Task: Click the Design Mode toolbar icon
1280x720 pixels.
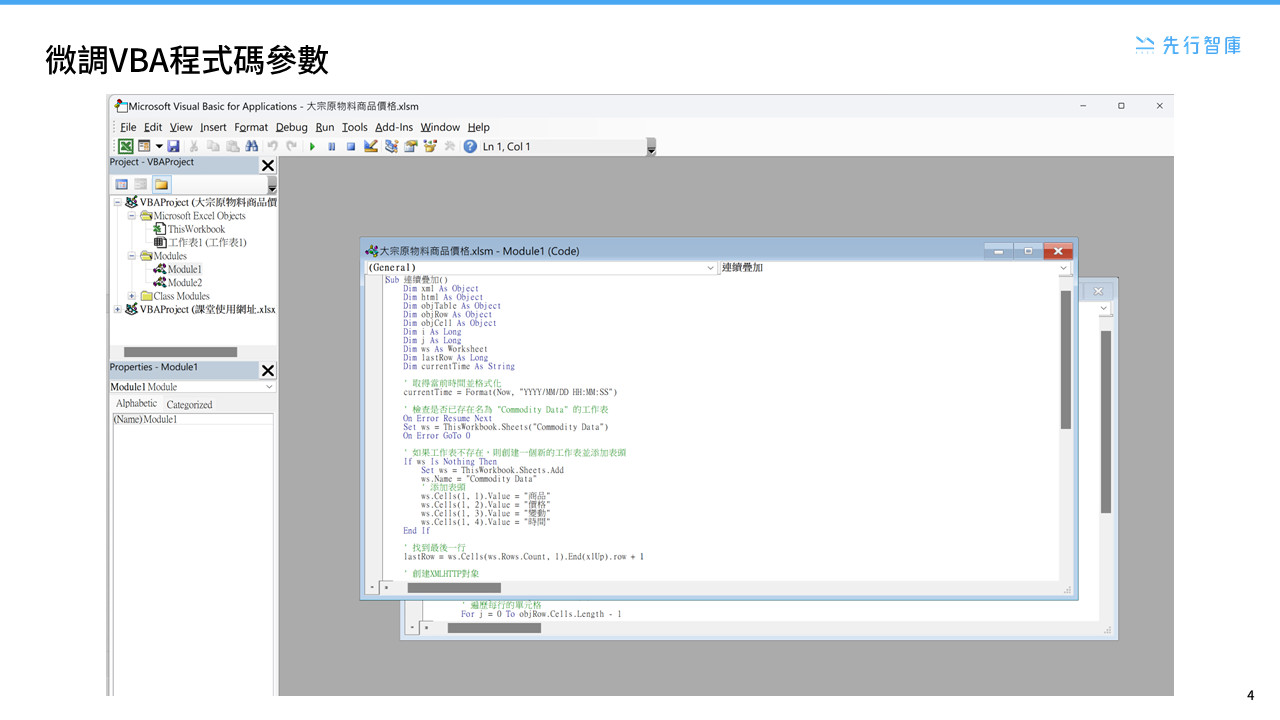Action: point(370,146)
